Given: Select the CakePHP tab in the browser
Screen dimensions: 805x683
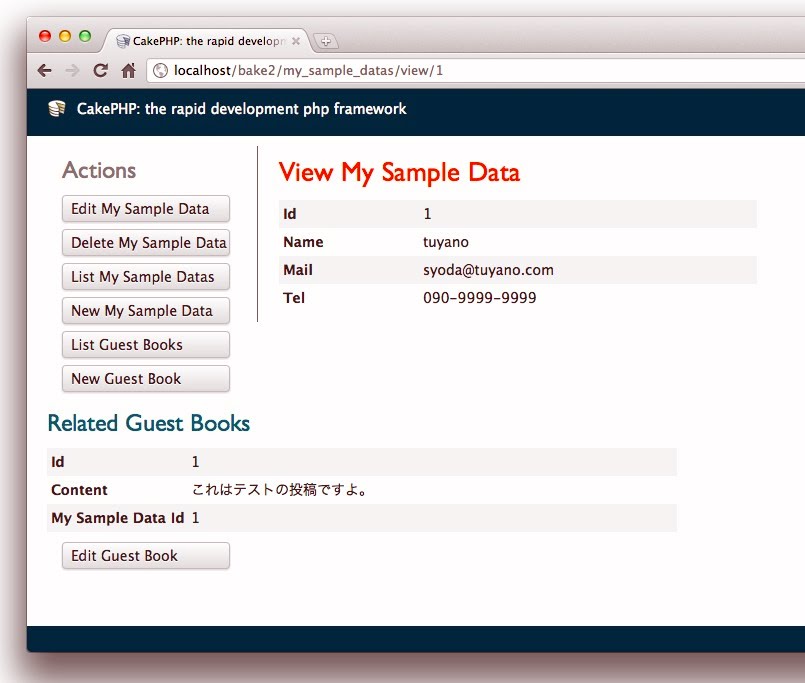Looking at the screenshot, I should point(207,41).
